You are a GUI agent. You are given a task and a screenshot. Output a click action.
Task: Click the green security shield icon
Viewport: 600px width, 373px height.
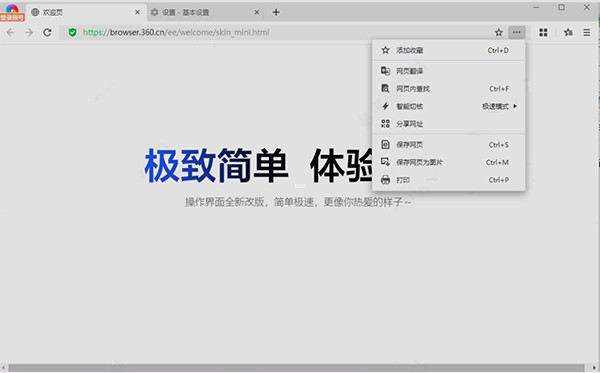pyautogui.click(x=72, y=33)
